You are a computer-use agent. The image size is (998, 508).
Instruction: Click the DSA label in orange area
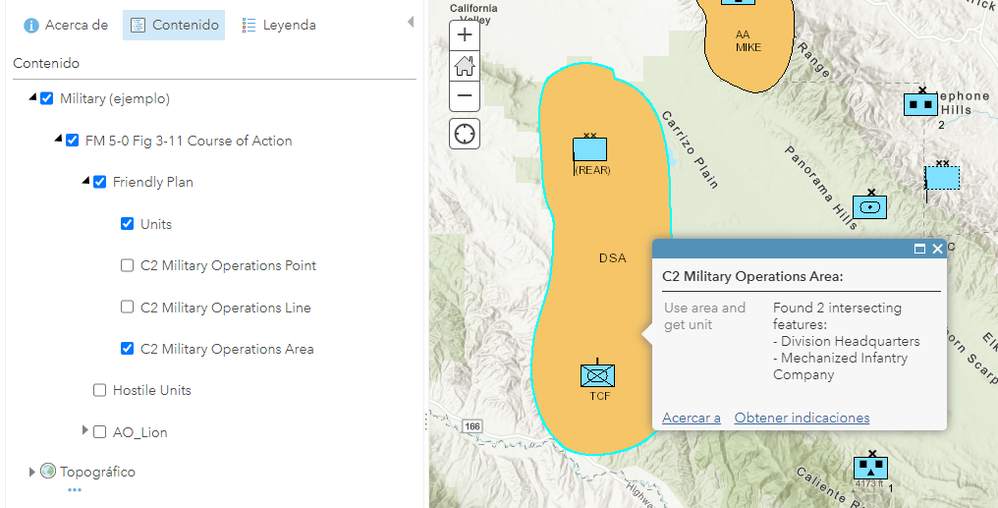click(x=612, y=258)
